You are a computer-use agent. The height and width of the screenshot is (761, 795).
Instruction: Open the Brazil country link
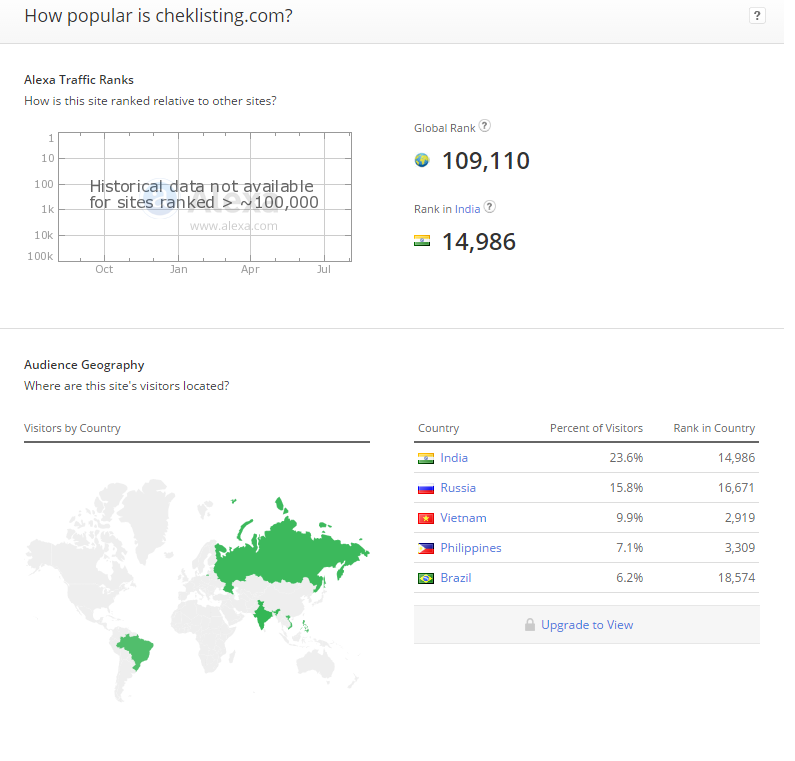coord(456,578)
